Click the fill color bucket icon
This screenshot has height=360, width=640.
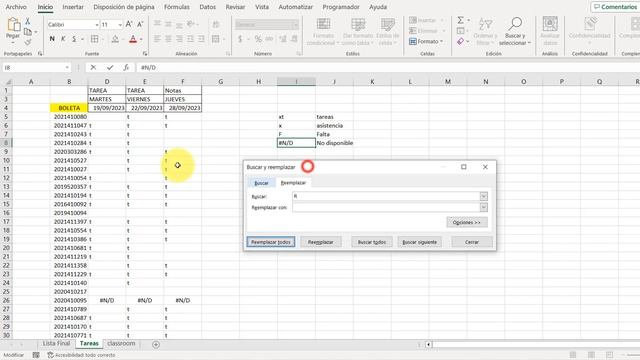pyautogui.click(x=115, y=39)
